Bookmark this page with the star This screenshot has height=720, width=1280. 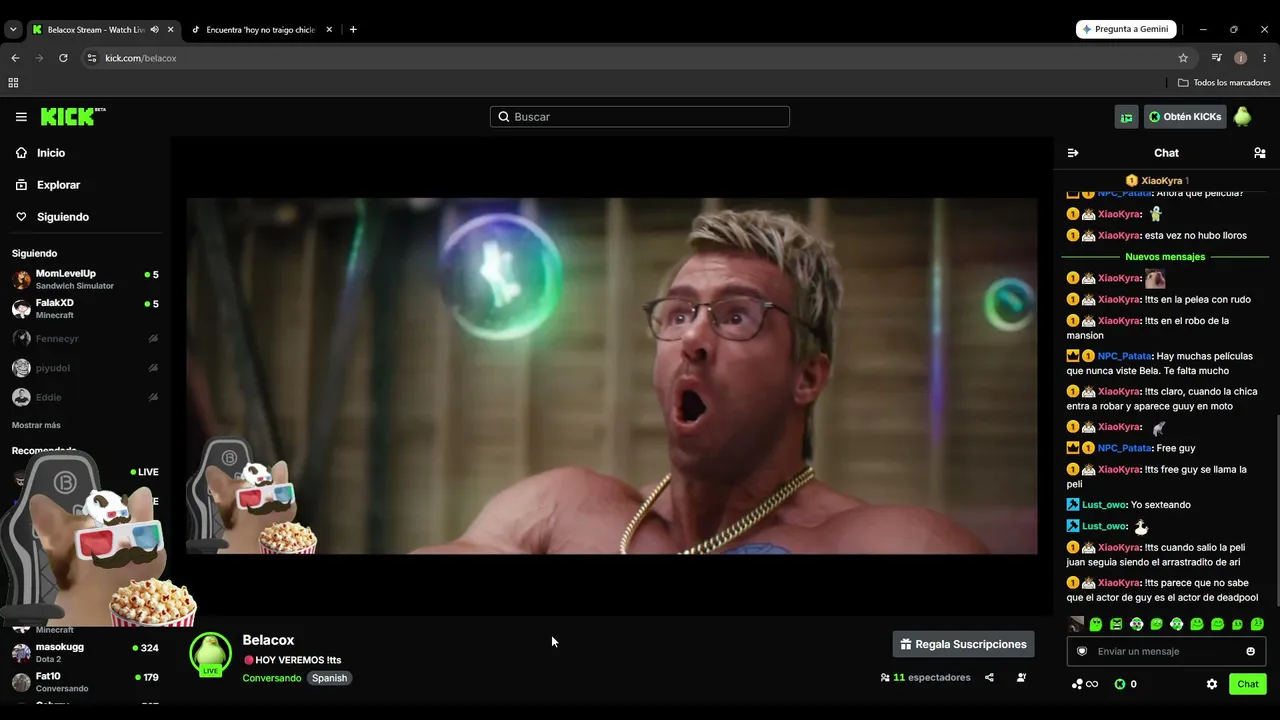[1183, 58]
